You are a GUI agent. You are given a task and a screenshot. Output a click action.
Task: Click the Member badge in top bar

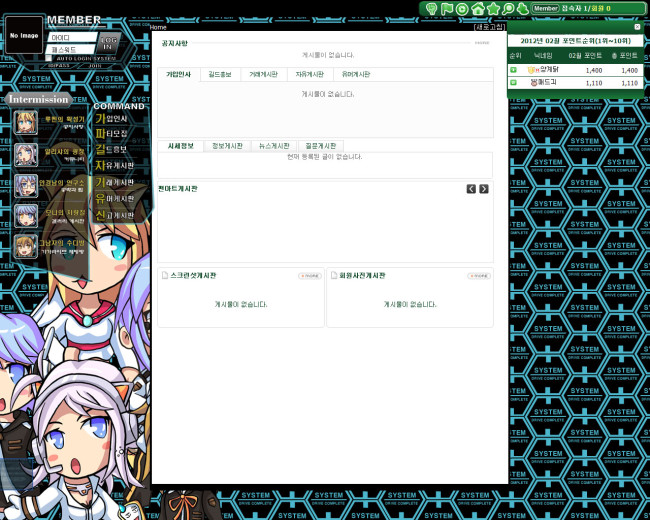tap(546, 8)
